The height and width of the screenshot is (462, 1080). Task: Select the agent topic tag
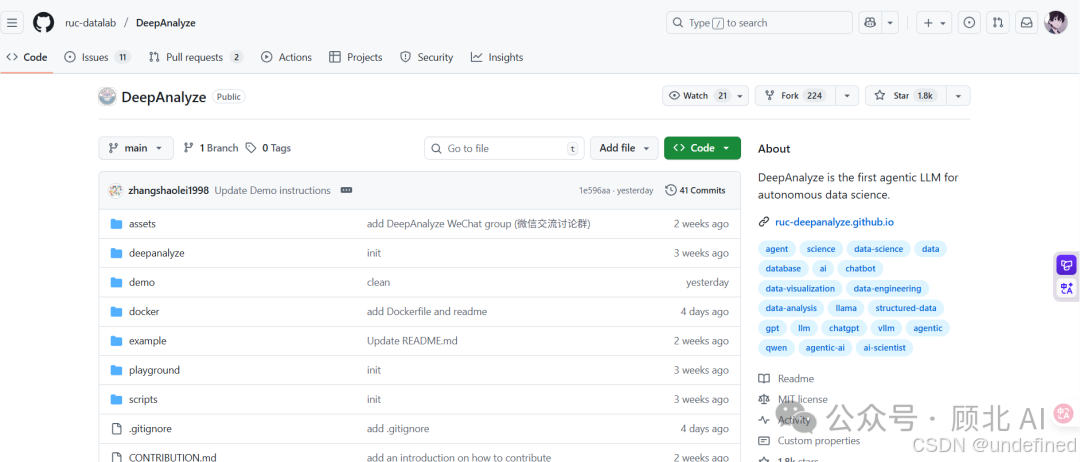pyautogui.click(x=777, y=249)
